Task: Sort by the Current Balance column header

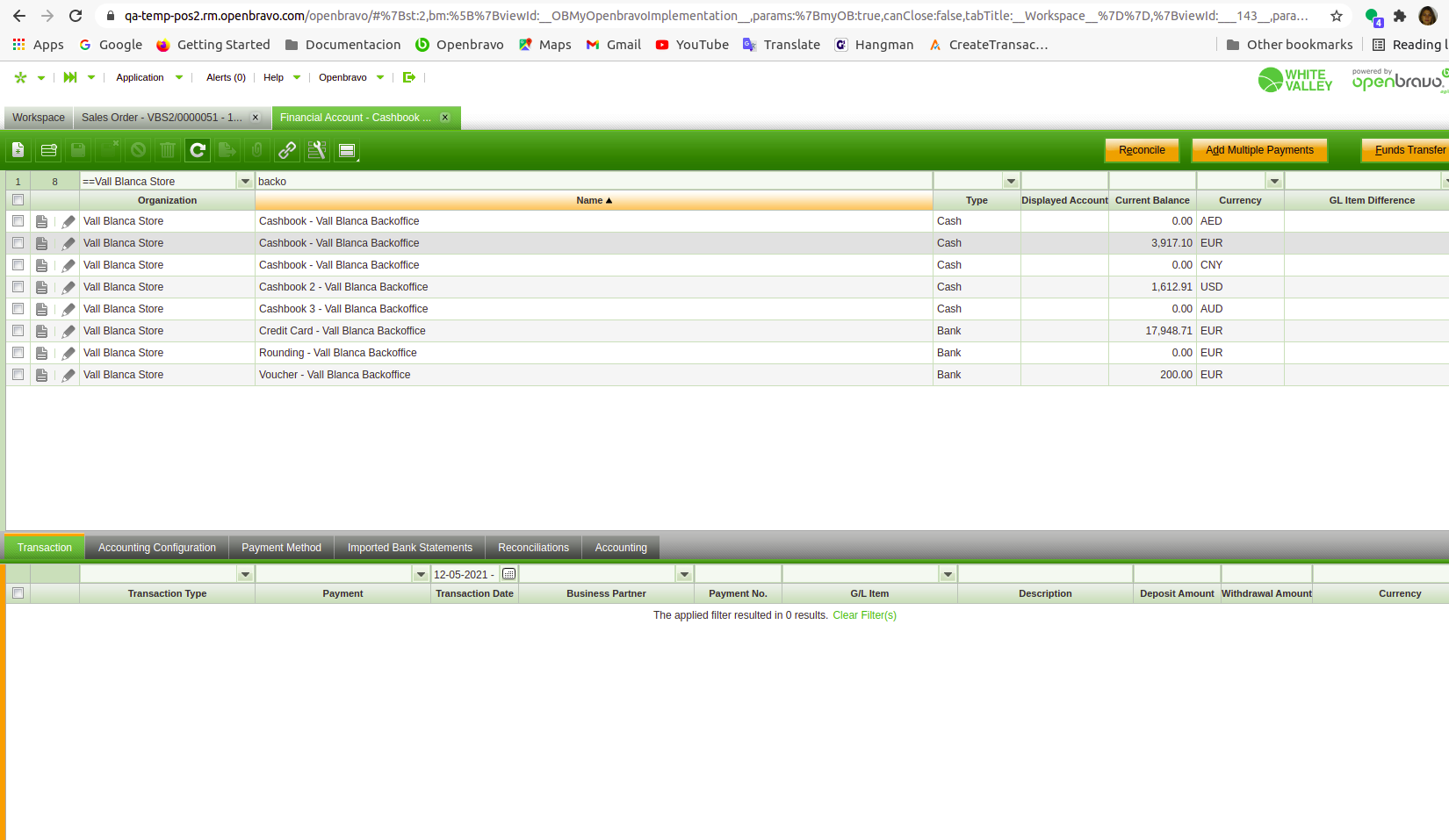Action: click(1152, 200)
